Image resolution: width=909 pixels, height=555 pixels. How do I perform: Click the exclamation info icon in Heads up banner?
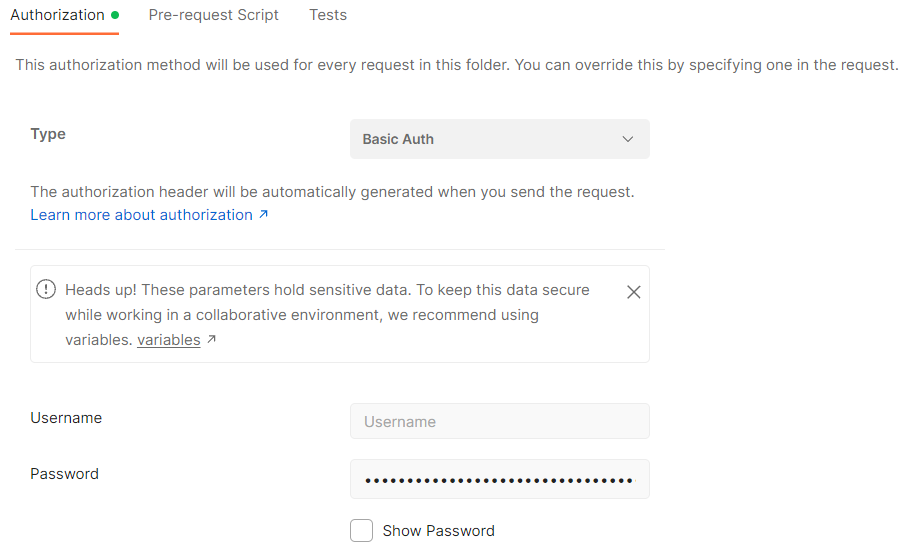pos(46,289)
